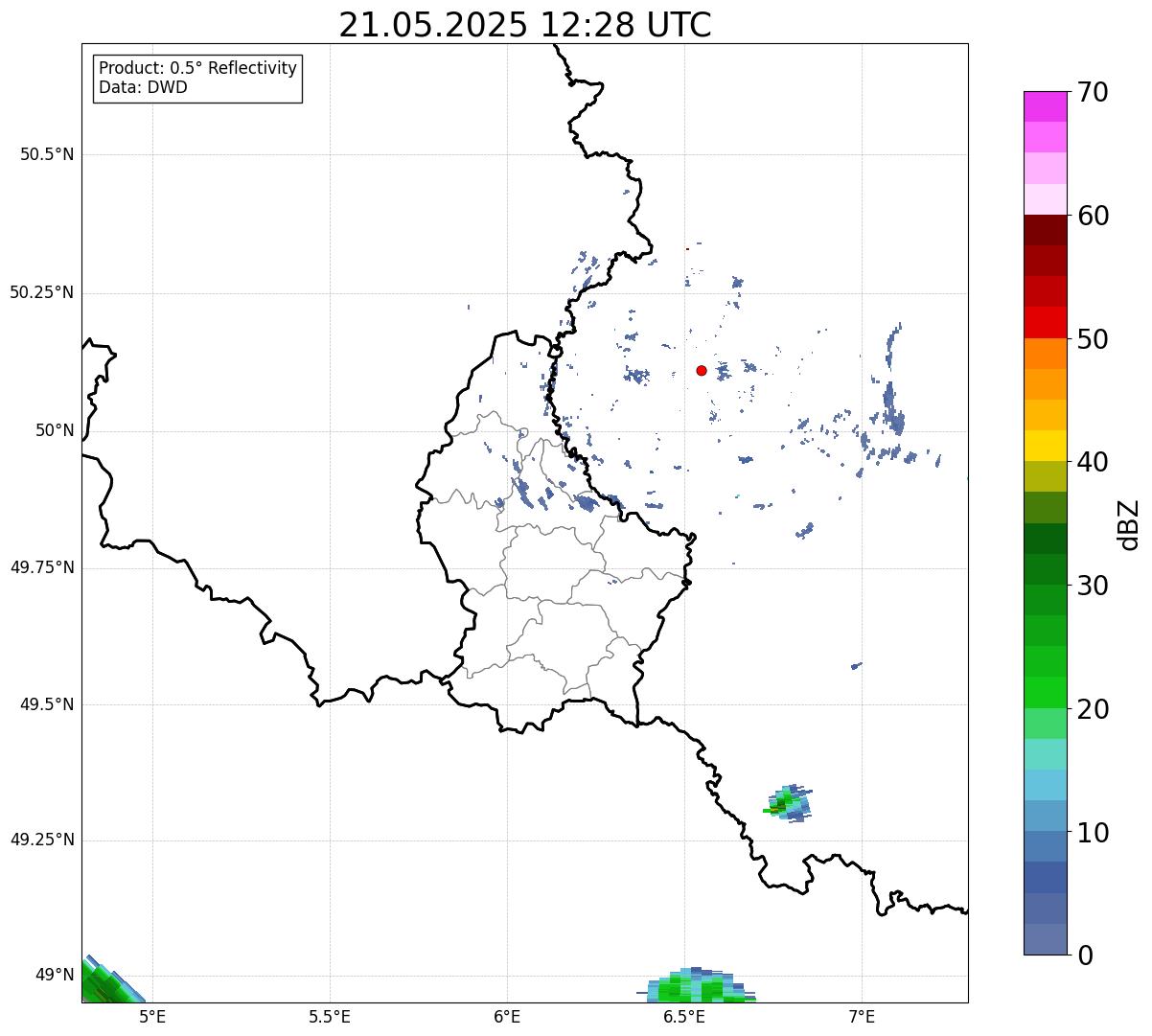The image size is (1152, 1036).
Task: Click the 6°E longitude label
Action: coord(507,1017)
